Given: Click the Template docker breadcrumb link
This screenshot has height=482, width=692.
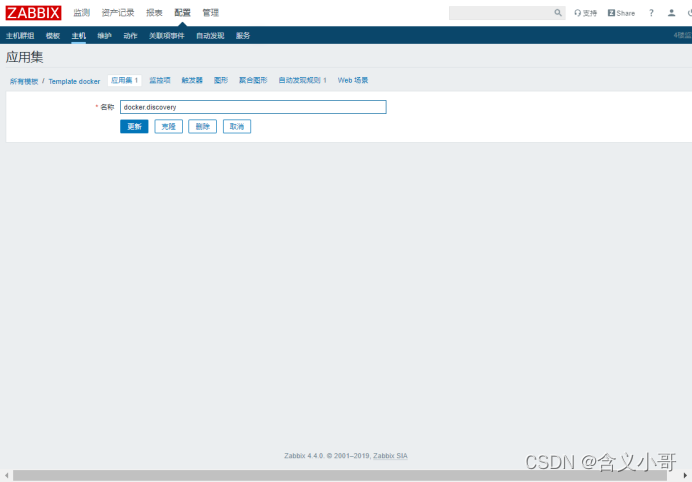Looking at the screenshot, I should tap(74, 81).
